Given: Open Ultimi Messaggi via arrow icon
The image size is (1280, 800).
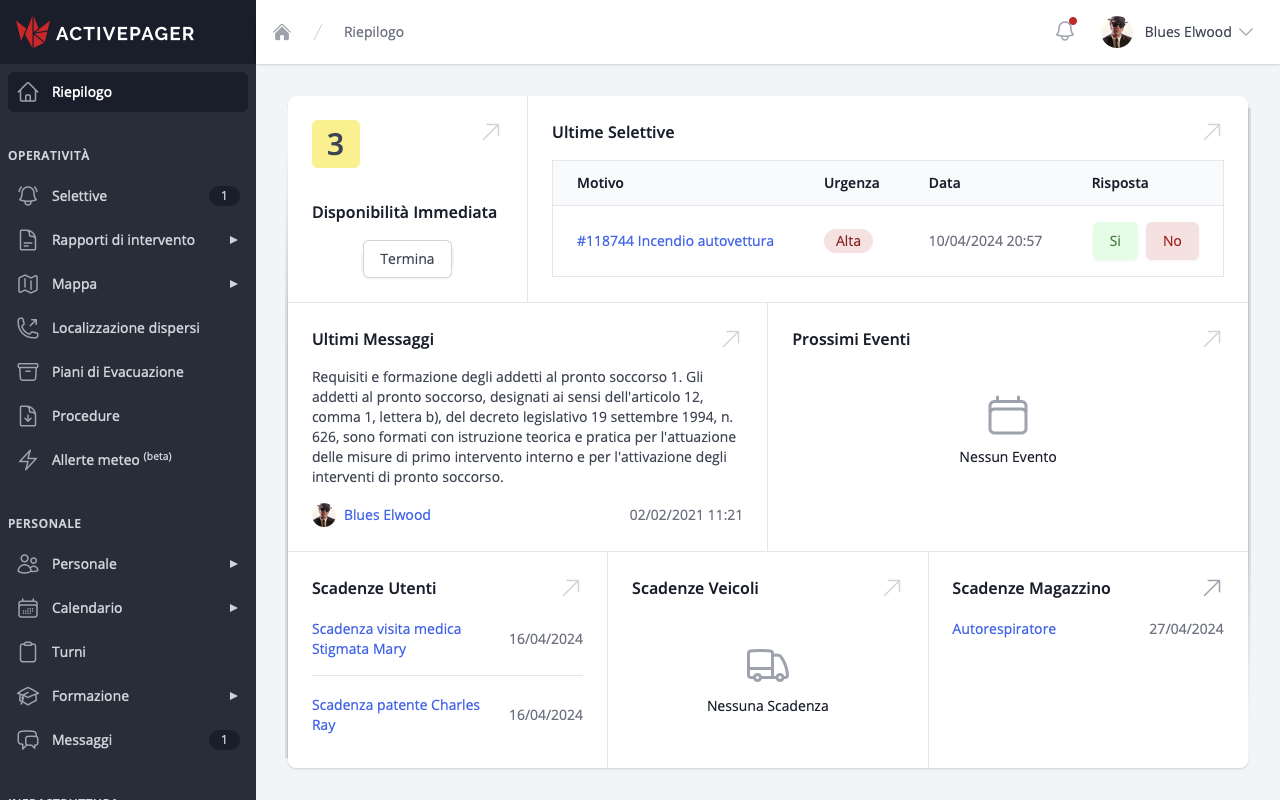Looking at the screenshot, I should point(731,339).
